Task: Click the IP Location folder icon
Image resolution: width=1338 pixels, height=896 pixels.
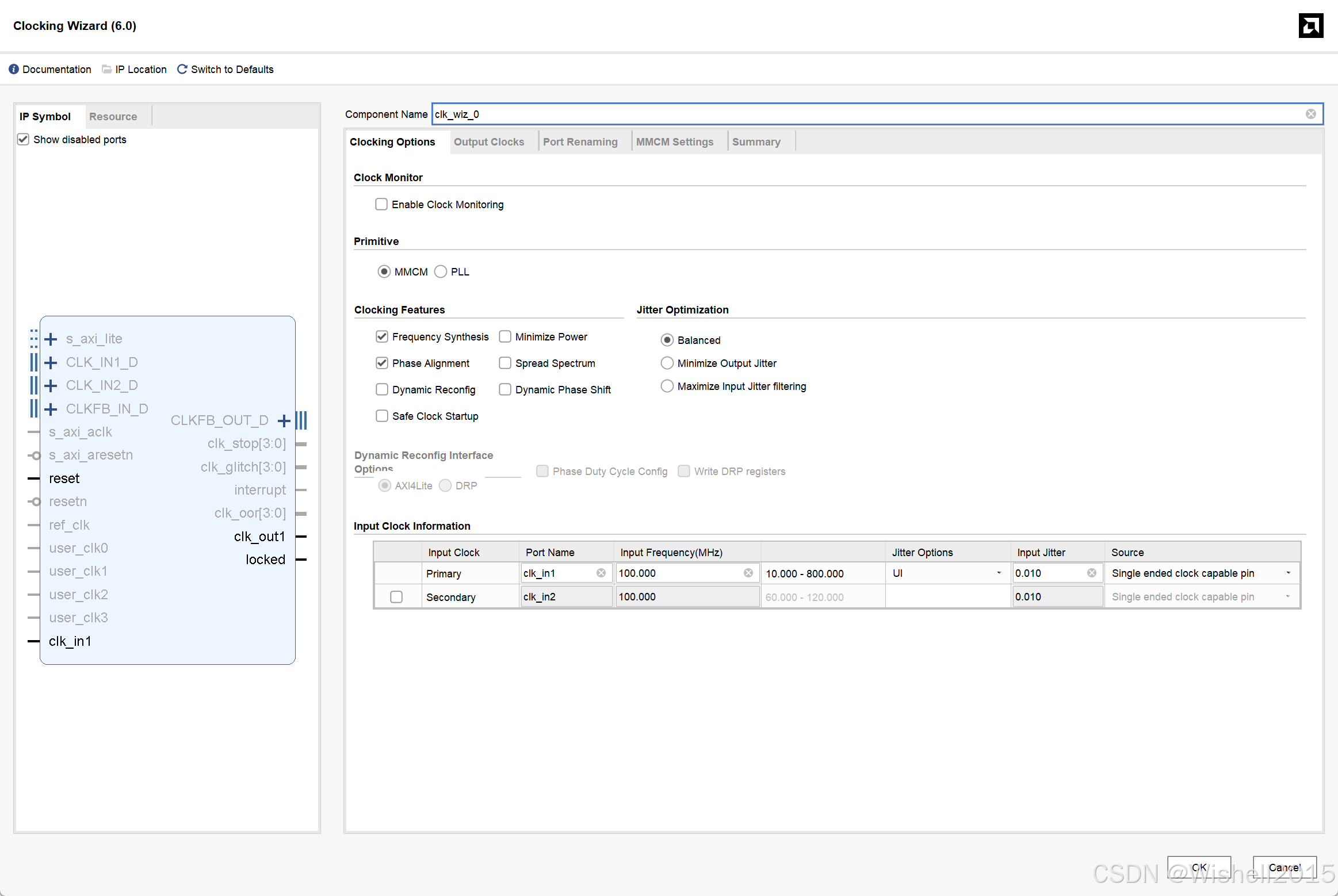Action: [106, 69]
